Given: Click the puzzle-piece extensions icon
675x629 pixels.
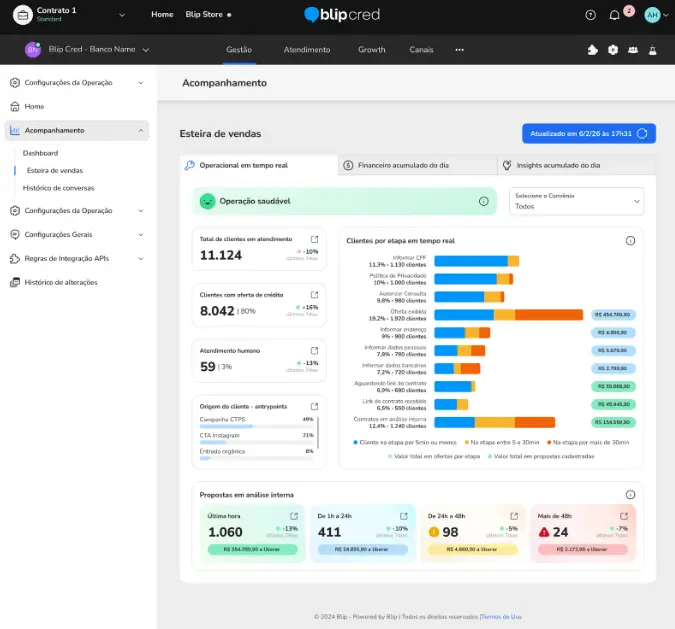Looking at the screenshot, I should 593,50.
